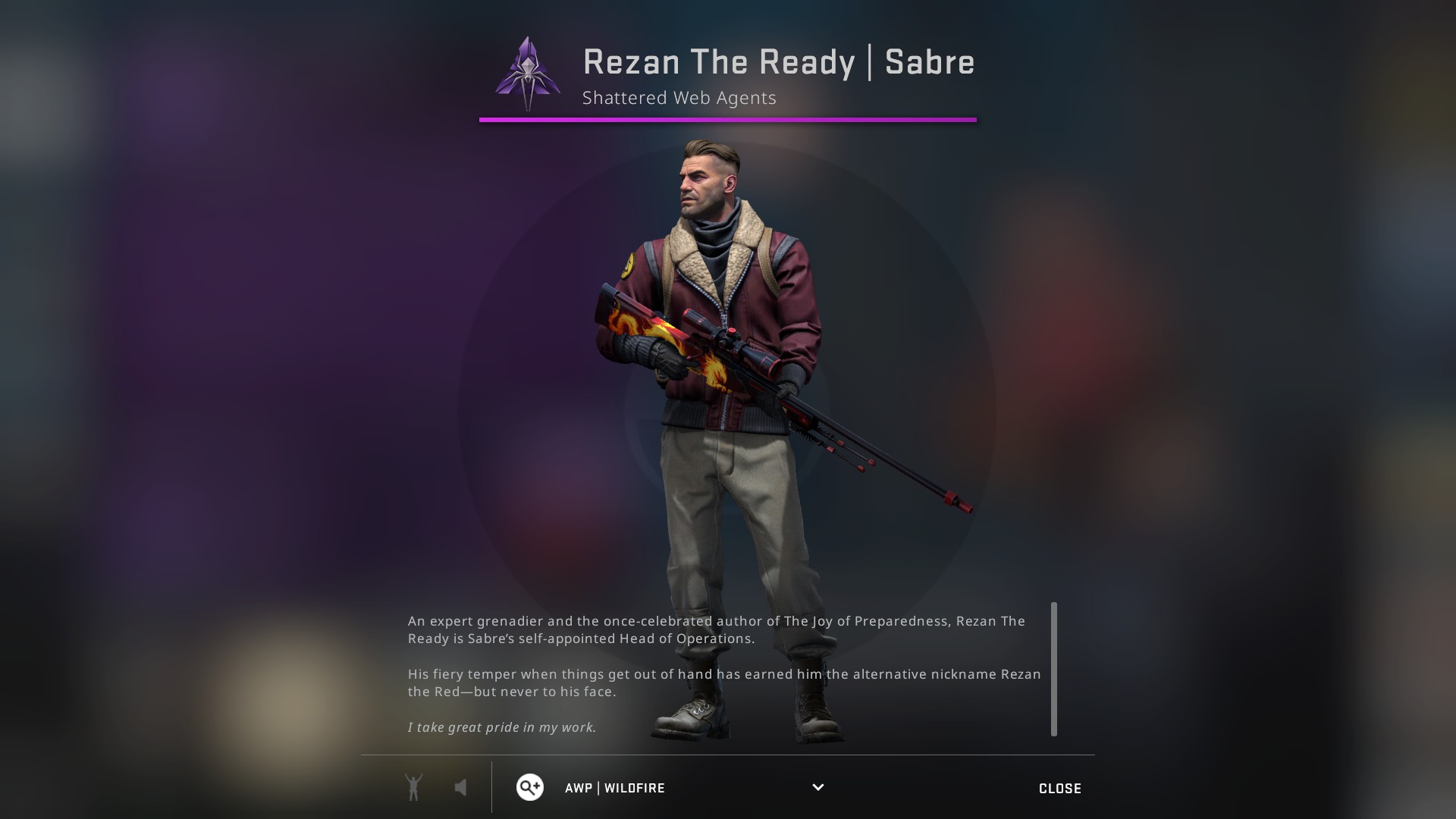Click the quote "I take great pride in my work."
Image resolution: width=1456 pixels, height=819 pixels.
502,727
